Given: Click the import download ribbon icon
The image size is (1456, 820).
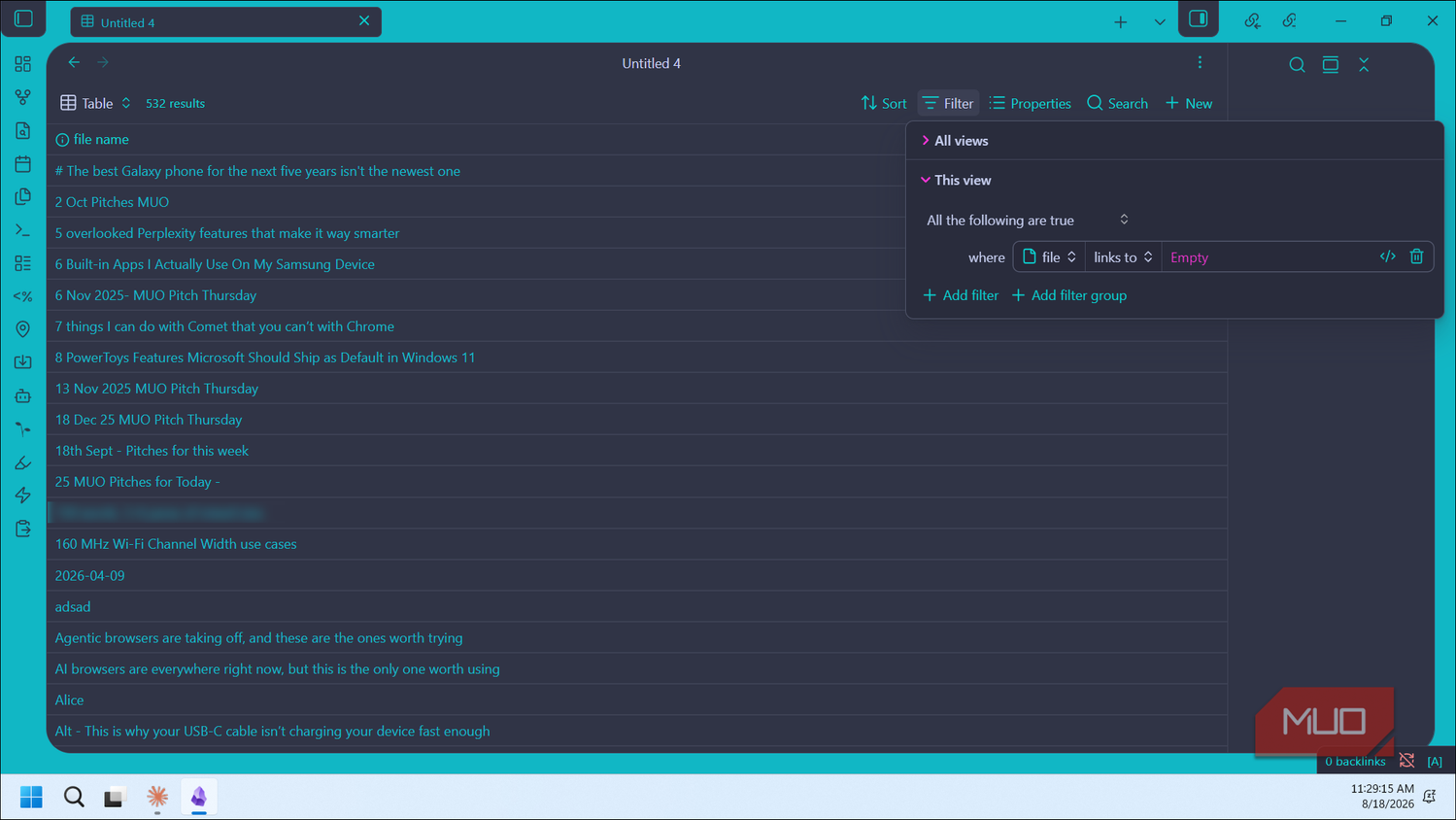Looking at the screenshot, I should [23, 362].
